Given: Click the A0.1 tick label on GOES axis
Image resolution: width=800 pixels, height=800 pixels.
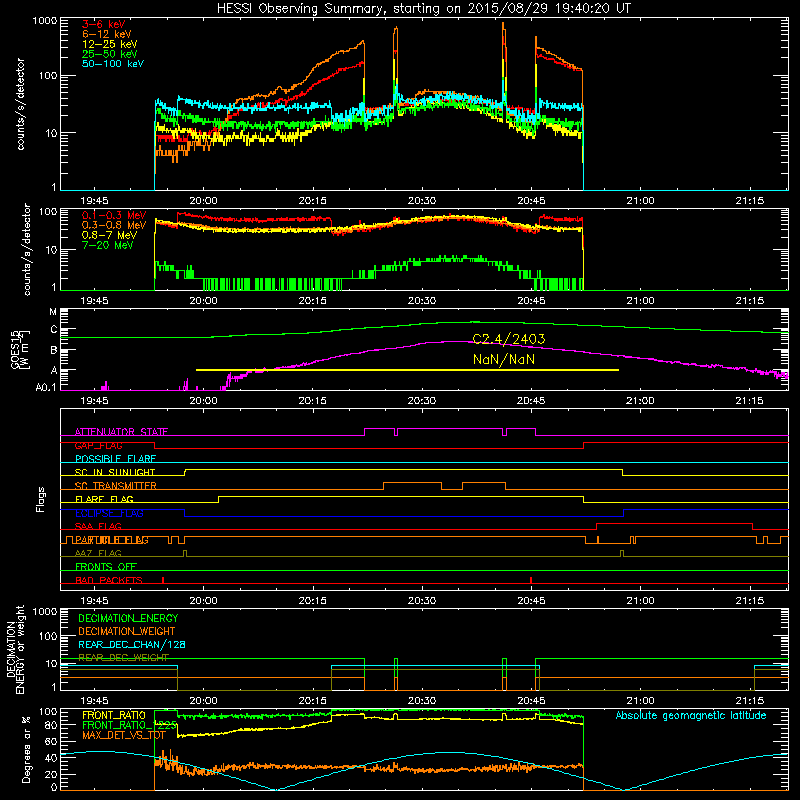Looking at the screenshot, I should (x=46, y=388).
